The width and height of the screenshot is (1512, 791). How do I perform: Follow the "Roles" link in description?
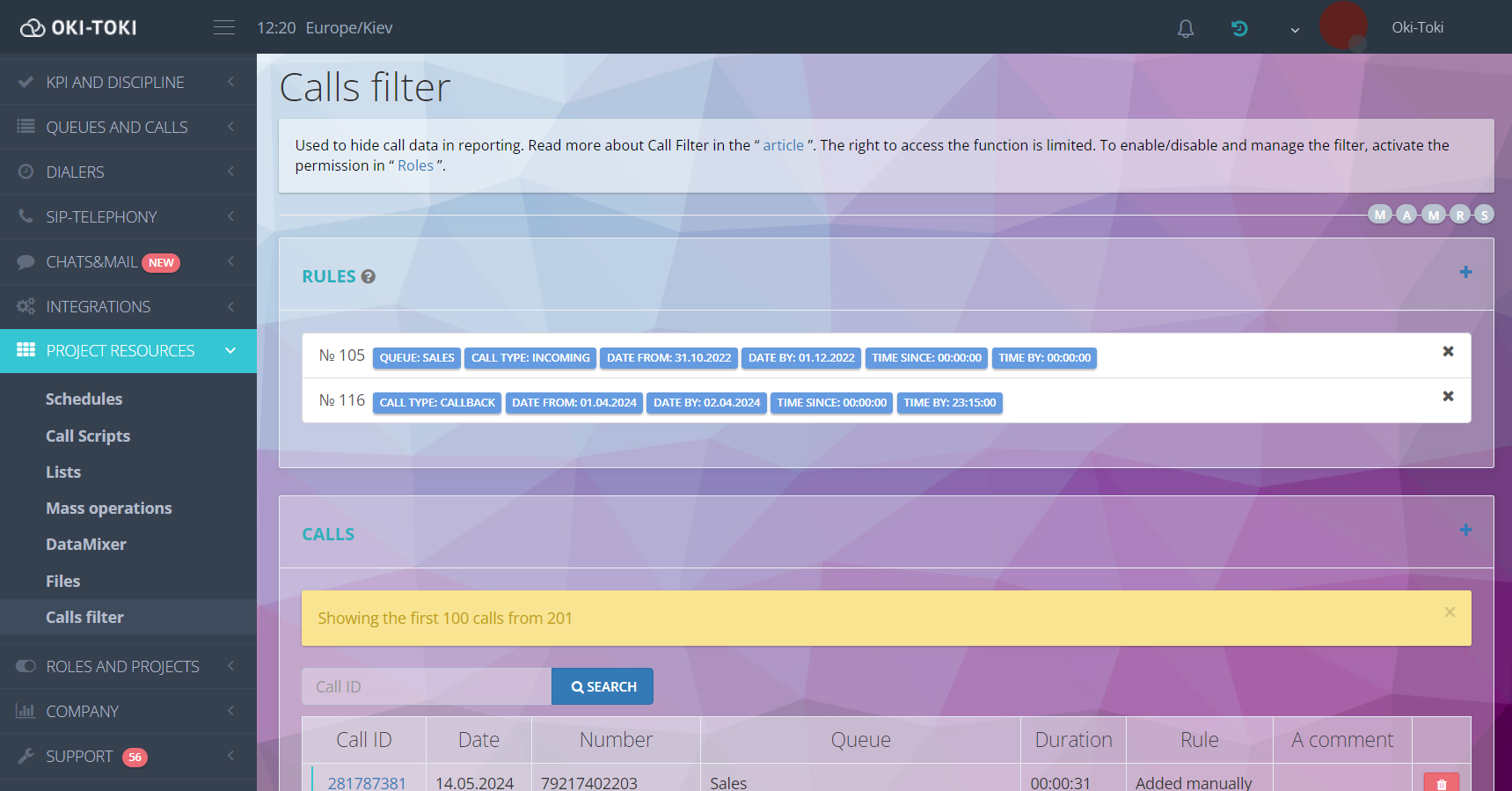[415, 165]
